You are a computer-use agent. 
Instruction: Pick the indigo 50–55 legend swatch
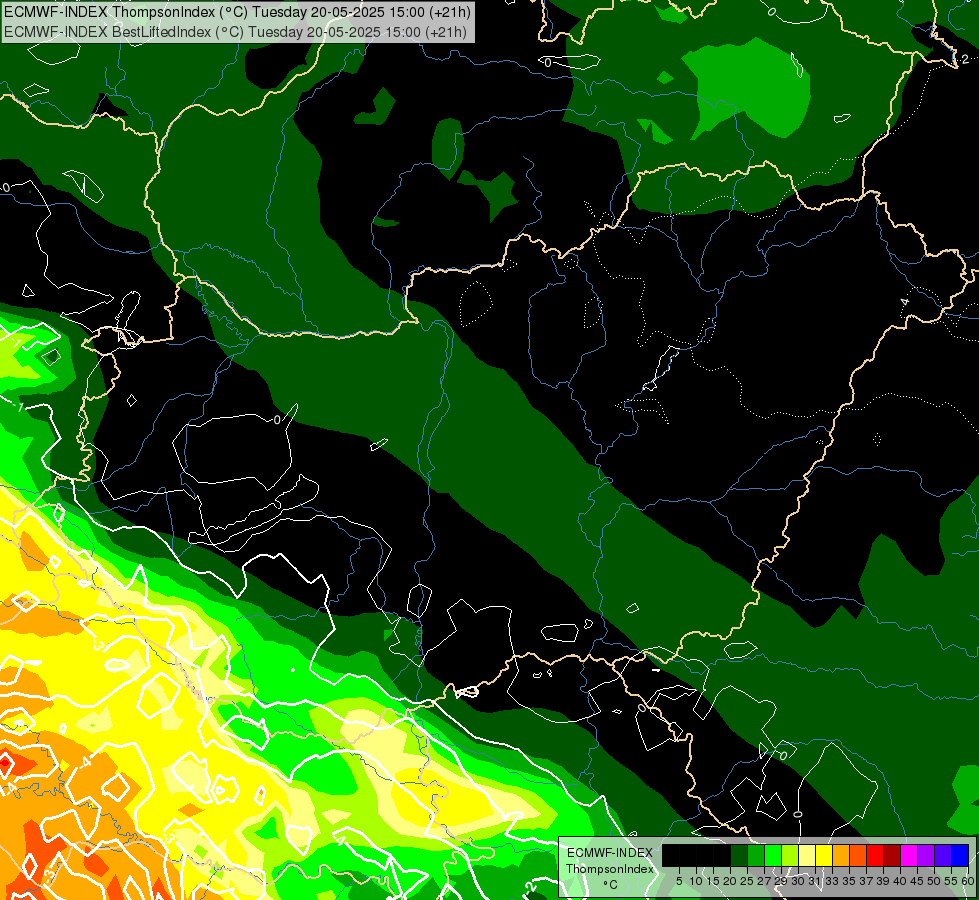pyautogui.click(x=943, y=855)
